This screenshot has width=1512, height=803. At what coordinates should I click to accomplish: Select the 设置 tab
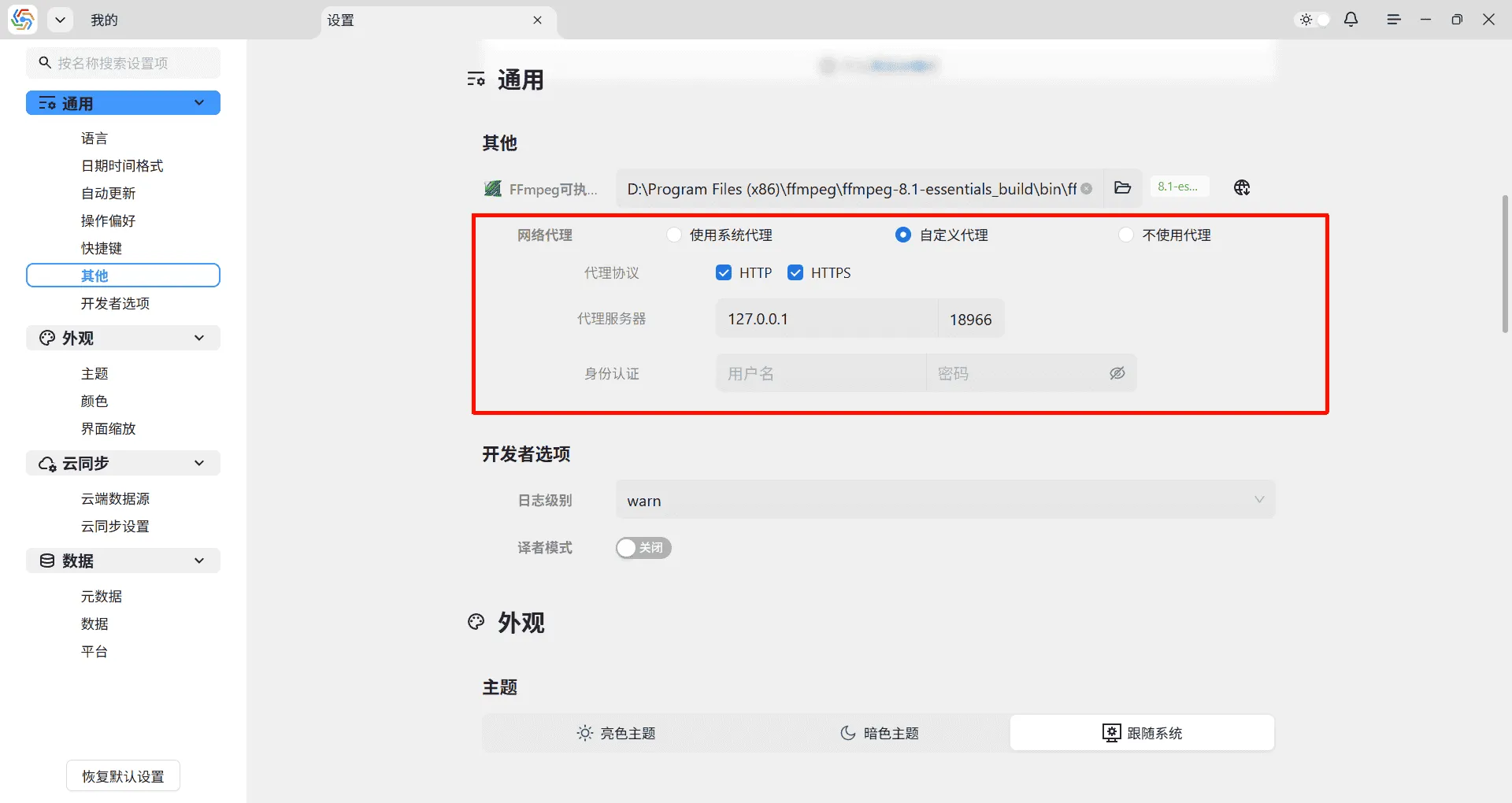[x=439, y=20]
